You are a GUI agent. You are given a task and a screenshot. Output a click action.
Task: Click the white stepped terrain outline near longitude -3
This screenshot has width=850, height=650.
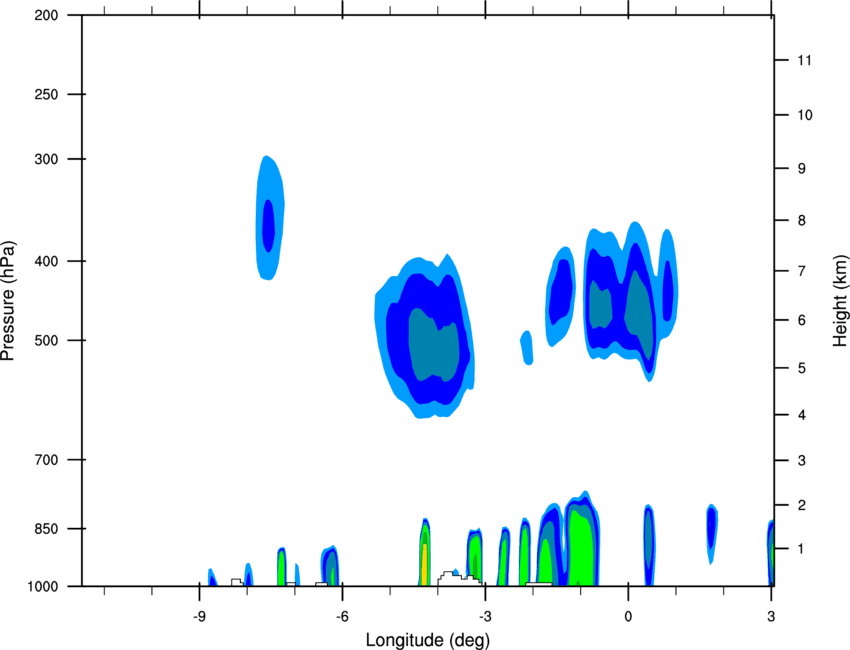pos(459,578)
